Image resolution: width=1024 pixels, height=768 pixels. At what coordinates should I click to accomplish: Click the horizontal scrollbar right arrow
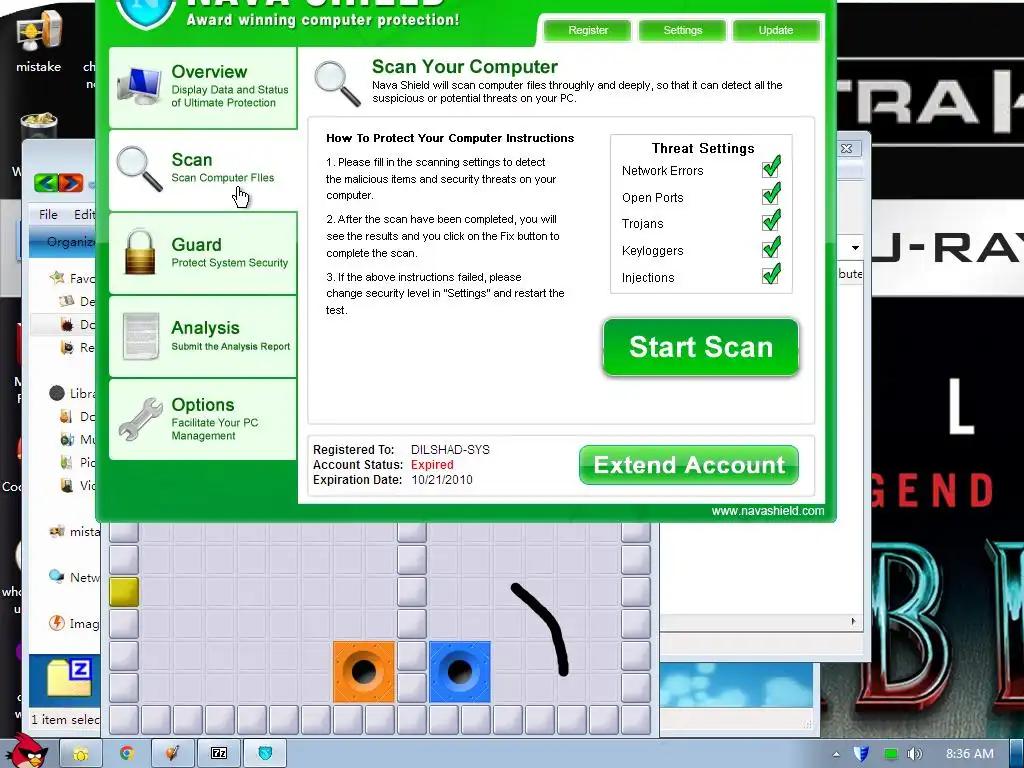853,621
